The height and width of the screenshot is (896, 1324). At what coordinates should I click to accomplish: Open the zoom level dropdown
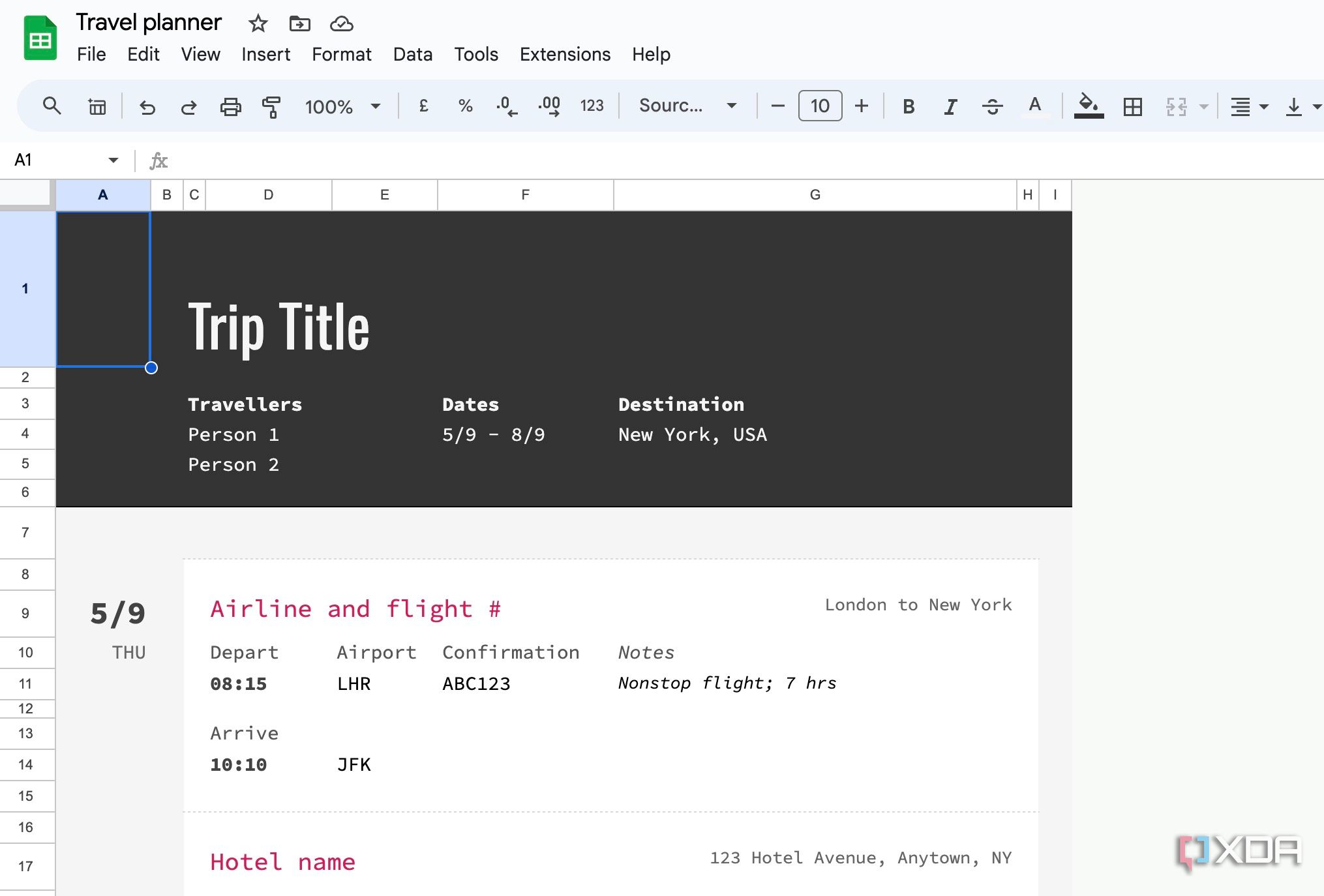343,106
